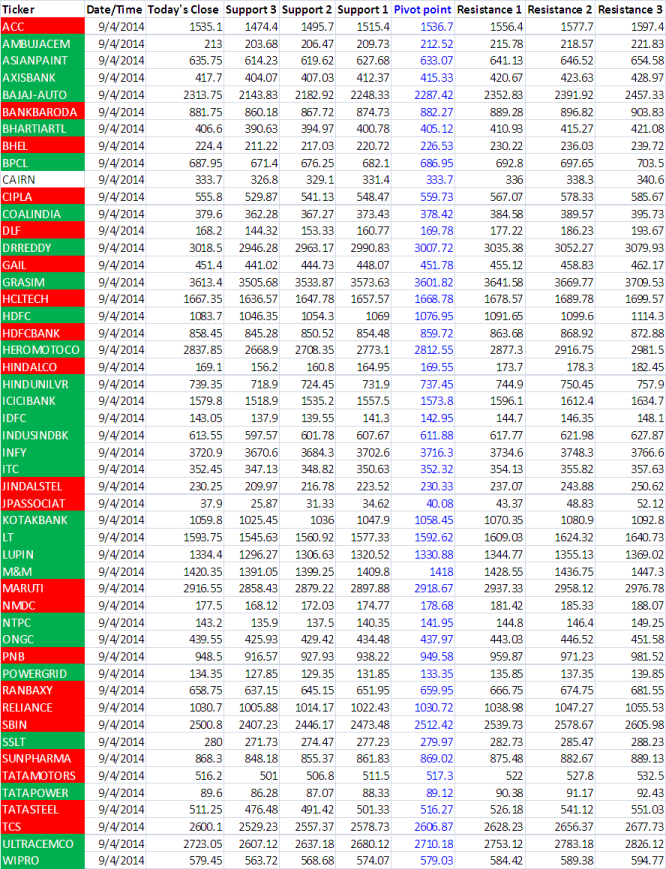The image size is (666, 869).
Task: Click GRASIM Resistance 3 value 3709.53
Action: point(644,282)
